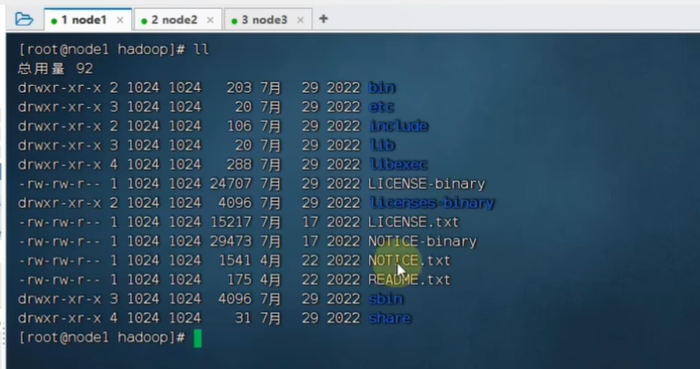Click the README.txt file name
The height and width of the screenshot is (369, 700).
pyautogui.click(x=409, y=280)
